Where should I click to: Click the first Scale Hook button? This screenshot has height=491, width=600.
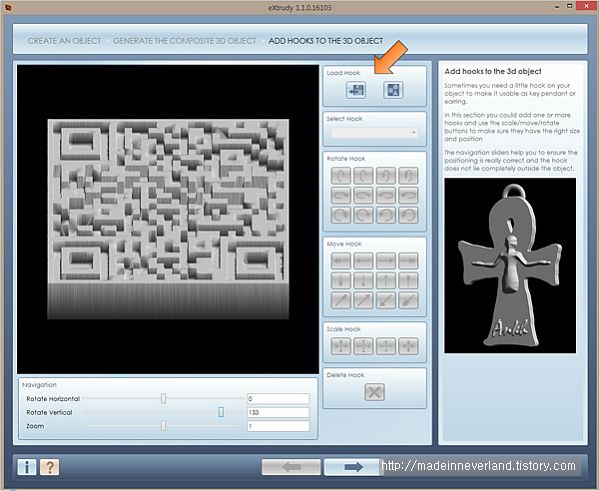341,346
